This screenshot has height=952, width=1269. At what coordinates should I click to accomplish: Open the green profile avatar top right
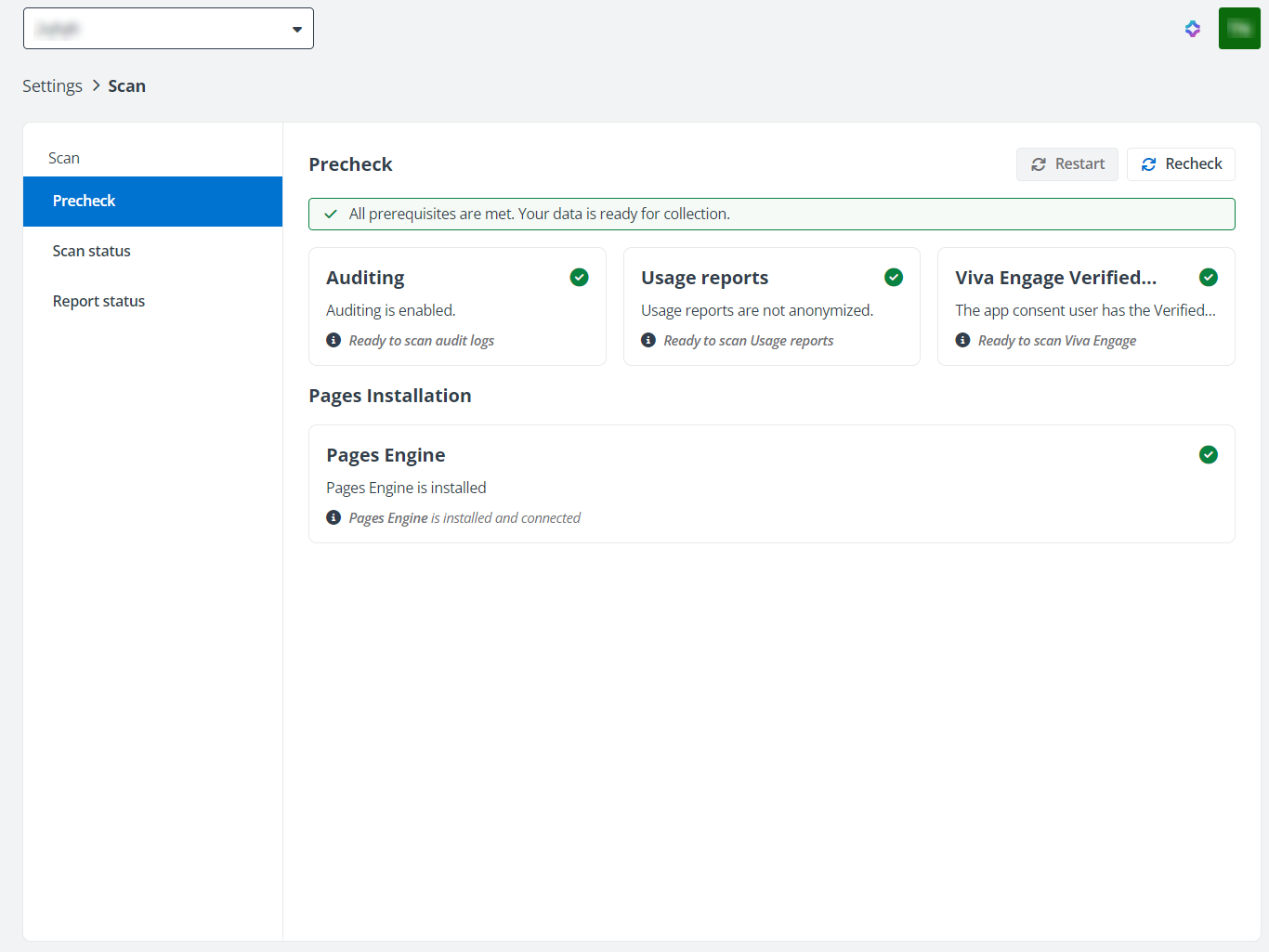tap(1239, 28)
